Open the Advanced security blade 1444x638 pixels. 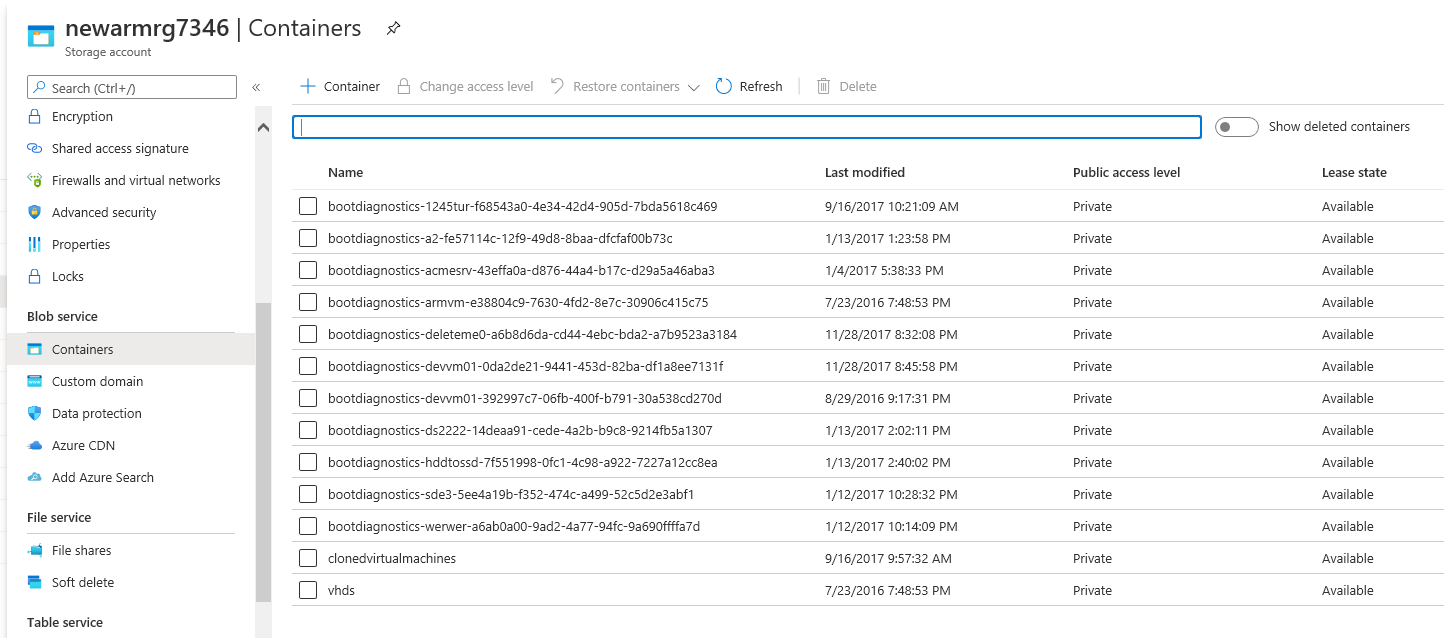pyautogui.click(x=102, y=212)
